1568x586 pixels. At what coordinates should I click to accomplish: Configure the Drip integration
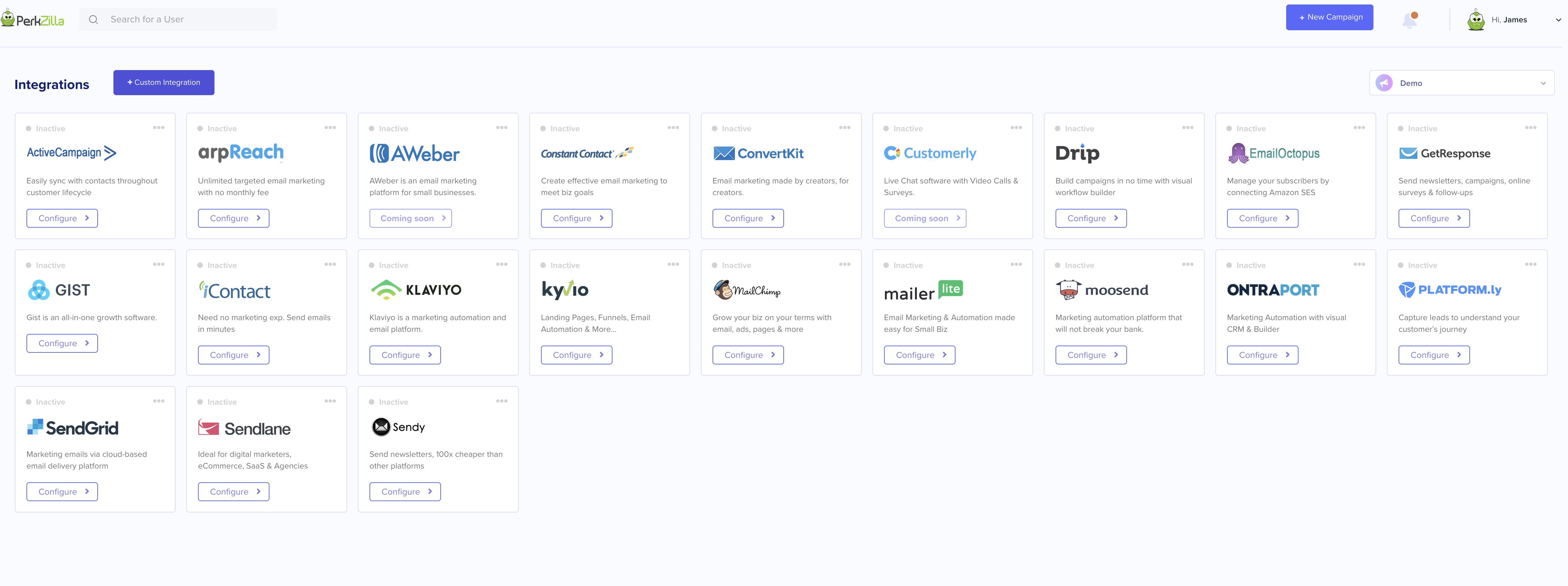1091,218
